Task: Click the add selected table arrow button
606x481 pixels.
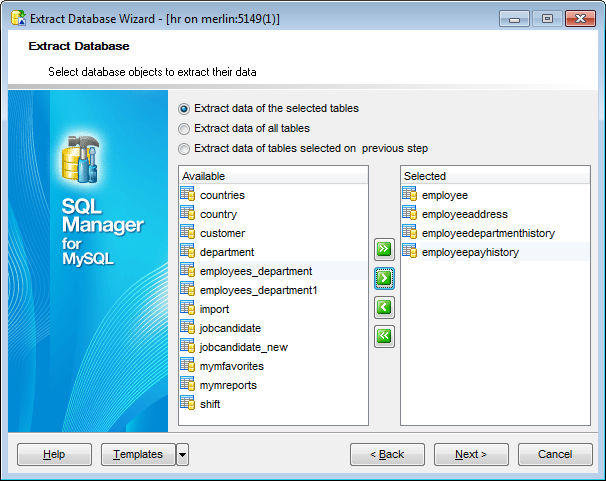Action: pyautogui.click(x=384, y=278)
